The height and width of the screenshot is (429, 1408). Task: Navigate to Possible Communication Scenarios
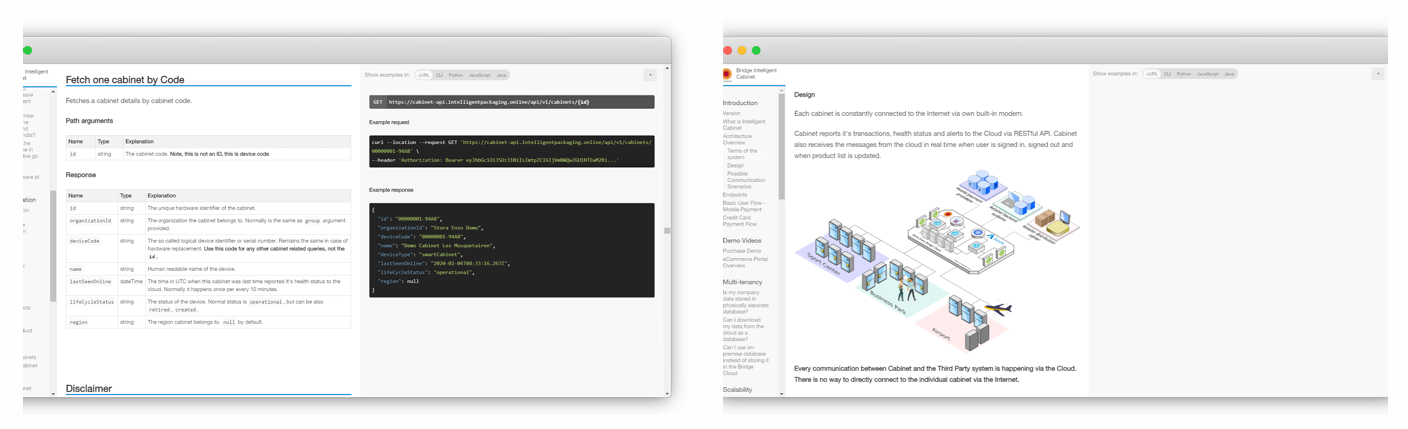tap(745, 180)
